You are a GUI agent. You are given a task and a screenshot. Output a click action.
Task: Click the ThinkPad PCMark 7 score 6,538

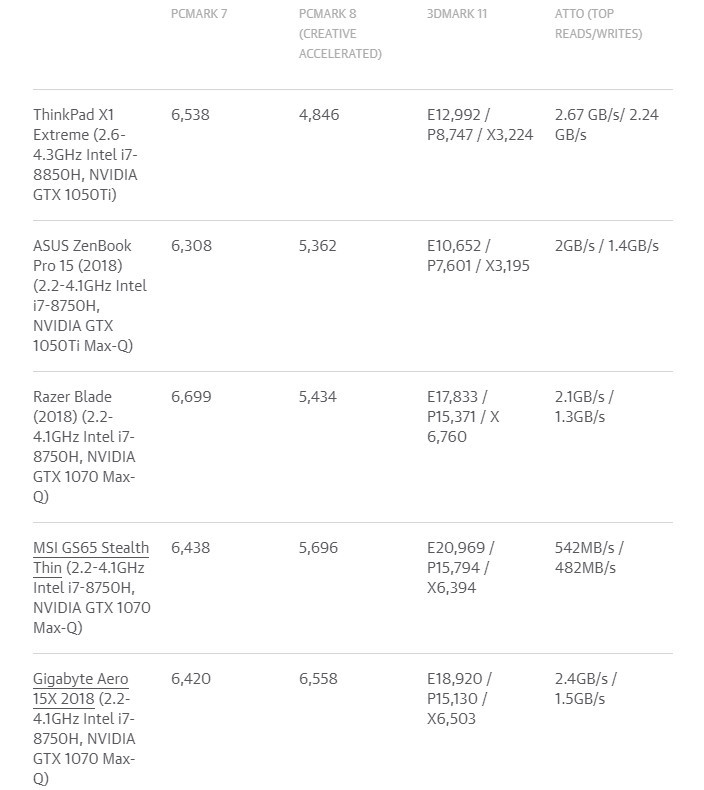(x=191, y=115)
